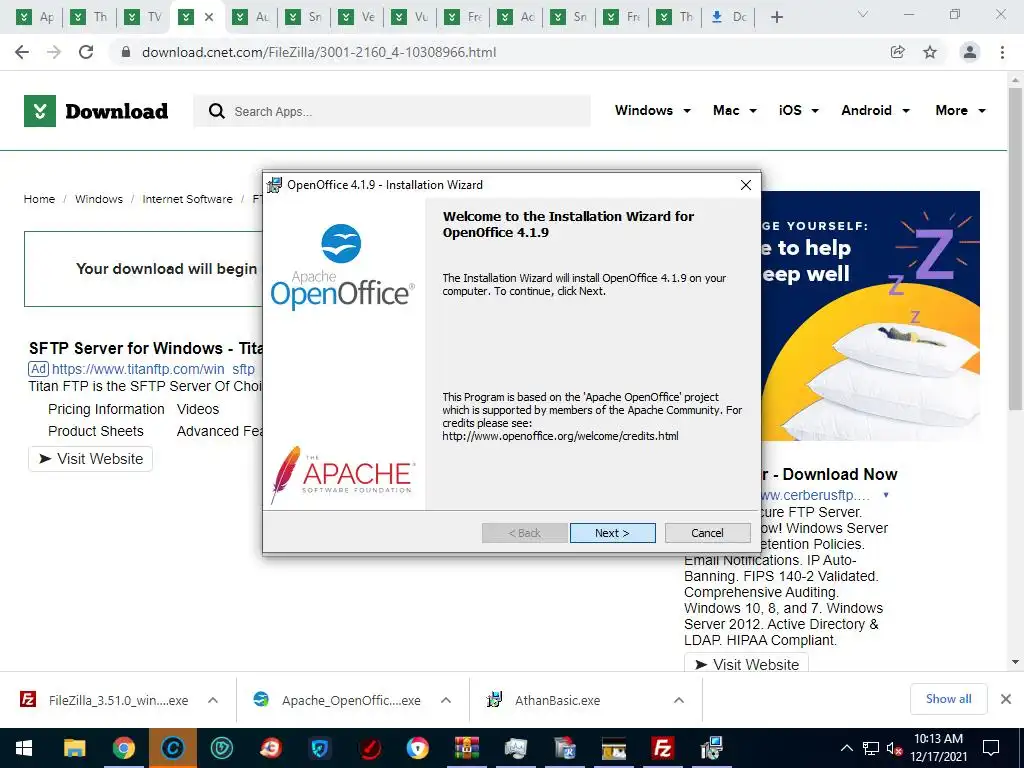The image size is (1024, 768).
Task: Close the OpenOffice Installation Wizard dialog
Action: click(x=746, y=185)
